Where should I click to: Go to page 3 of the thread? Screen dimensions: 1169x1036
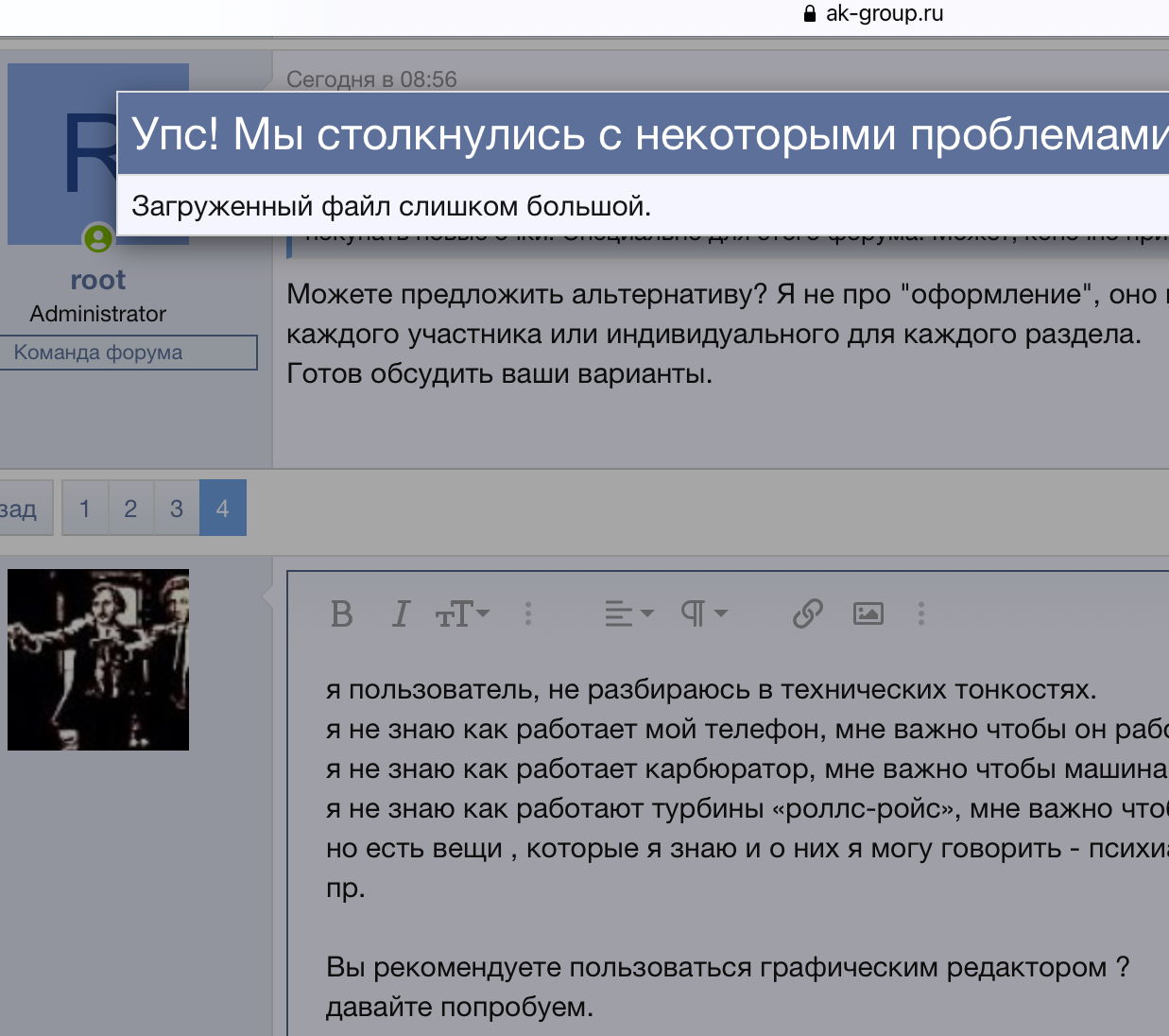point(177,509)
